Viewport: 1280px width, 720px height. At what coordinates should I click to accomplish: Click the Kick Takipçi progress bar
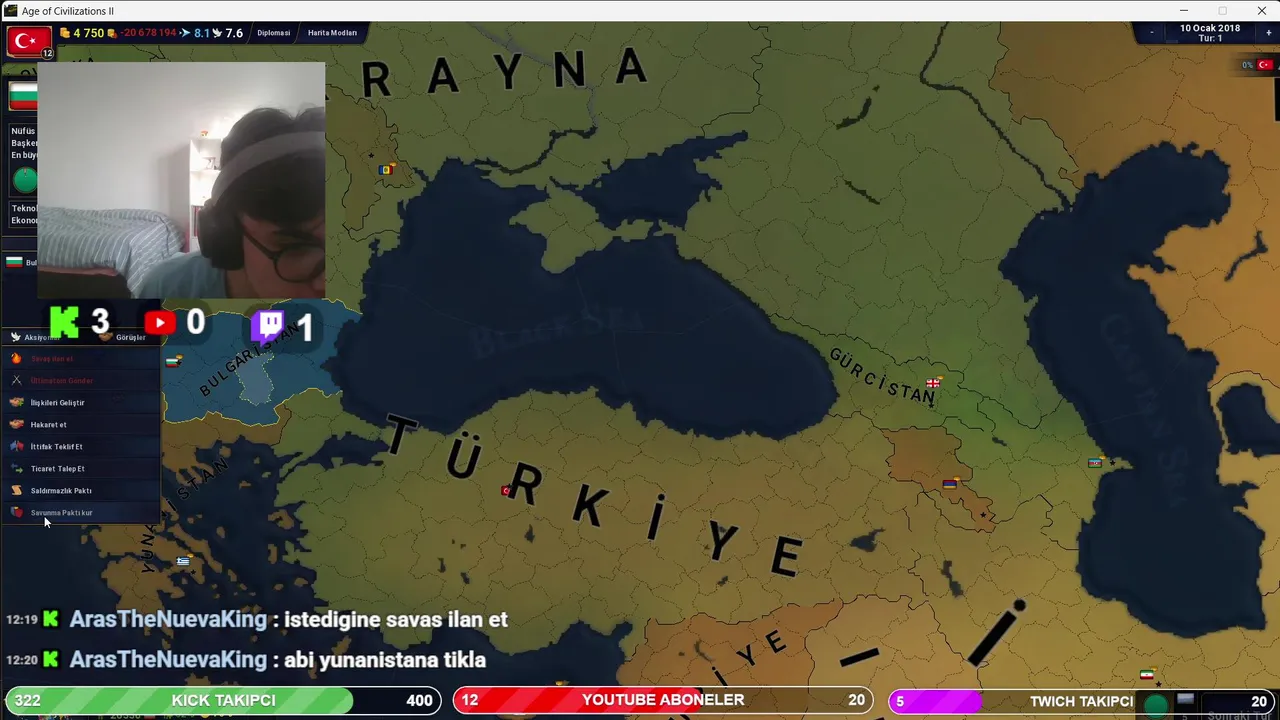[224, 701]
